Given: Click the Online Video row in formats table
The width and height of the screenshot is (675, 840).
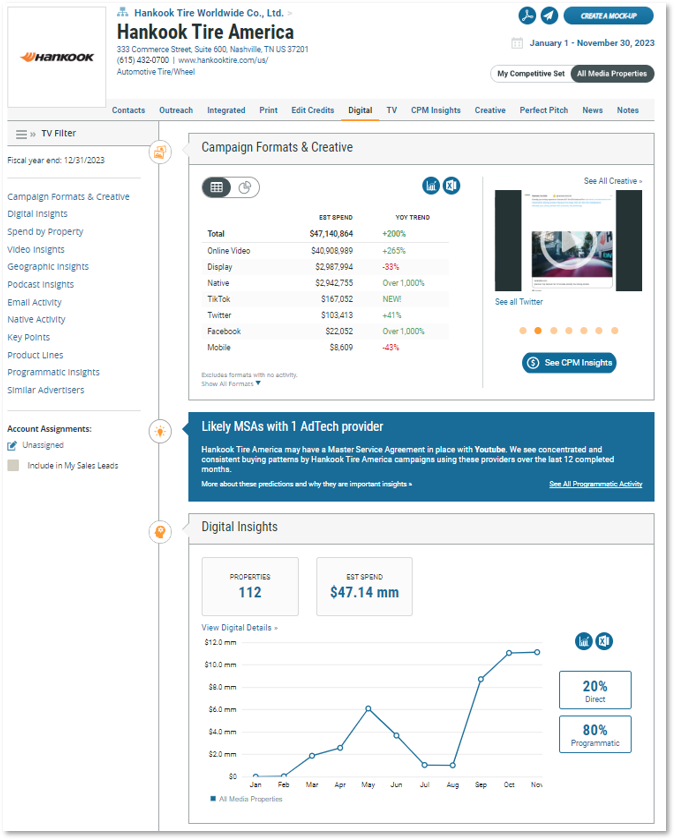Looking at the screenshot, I should coord(325,251).
